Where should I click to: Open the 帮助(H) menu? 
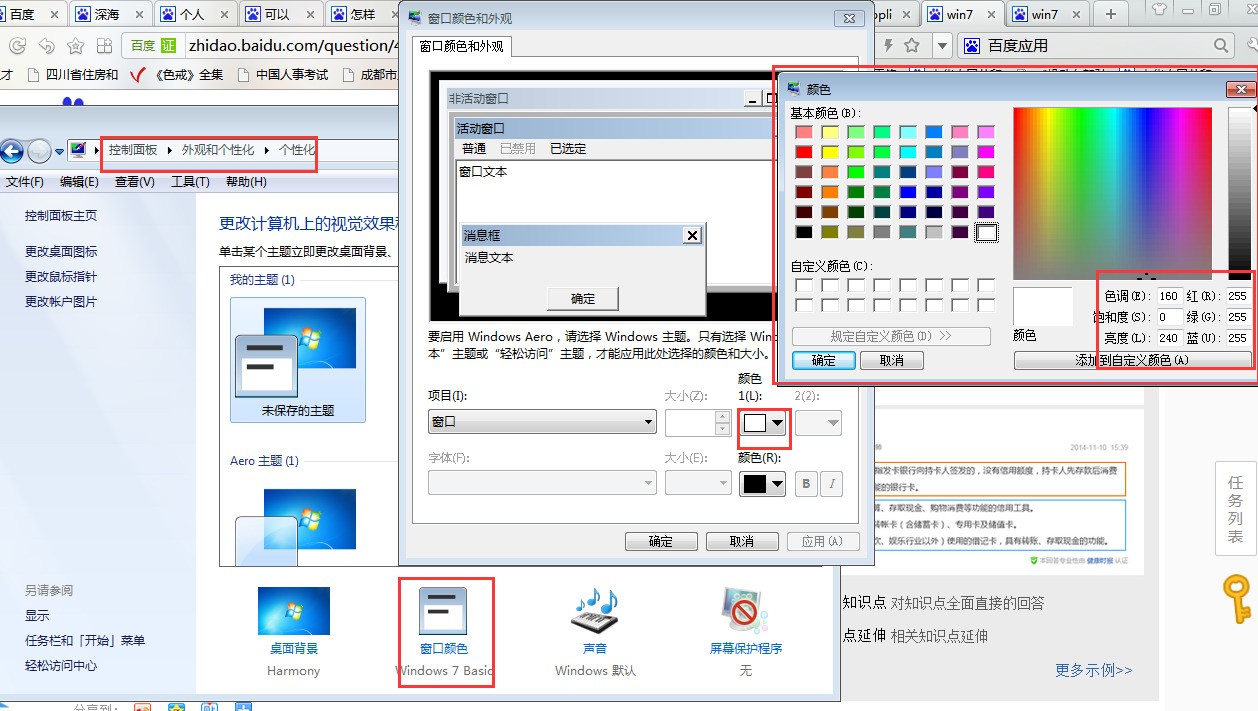(x=246, y=182)
